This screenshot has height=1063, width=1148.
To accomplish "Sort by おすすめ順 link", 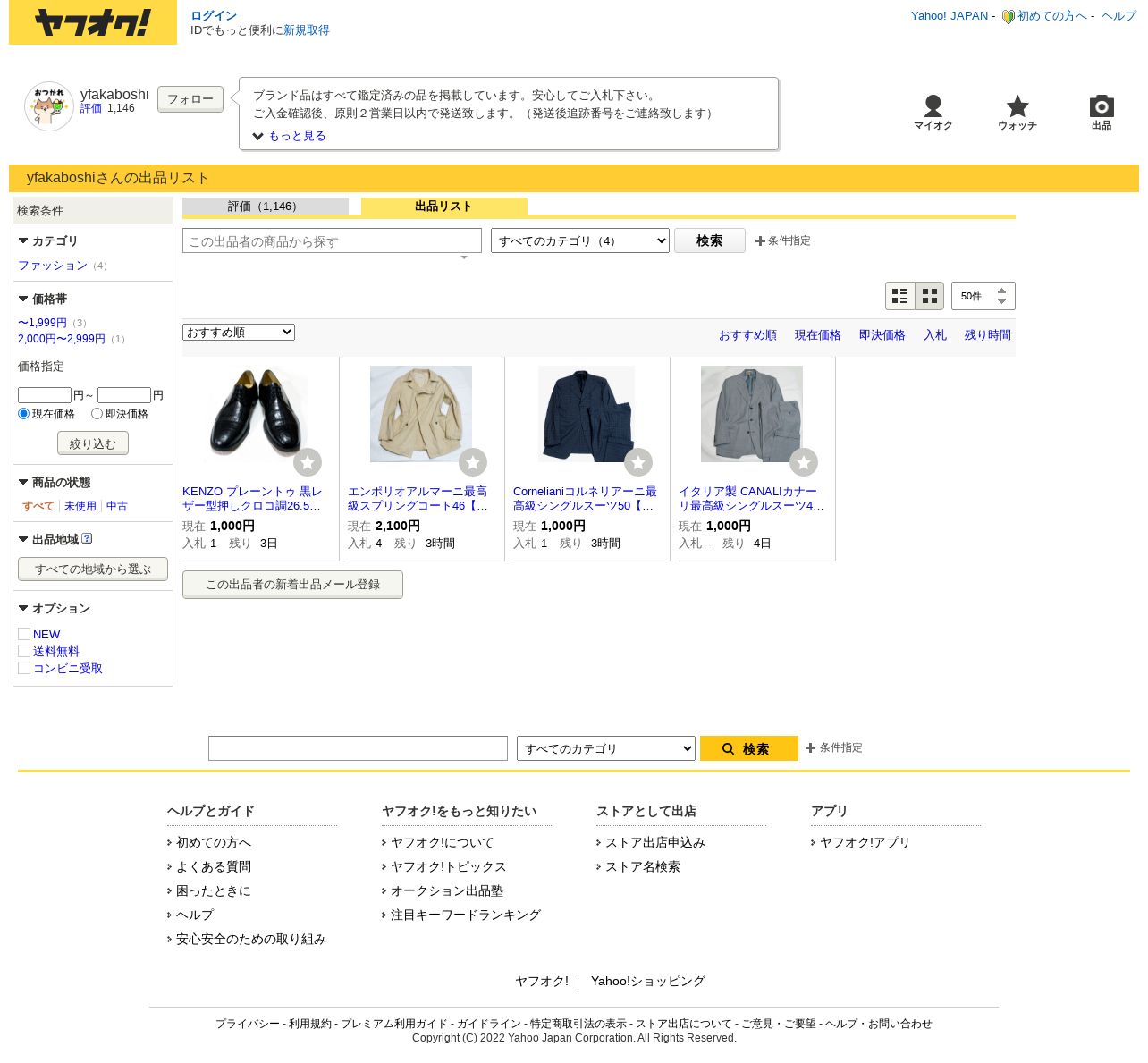I will pyautogui.click(x=747, y=335).
